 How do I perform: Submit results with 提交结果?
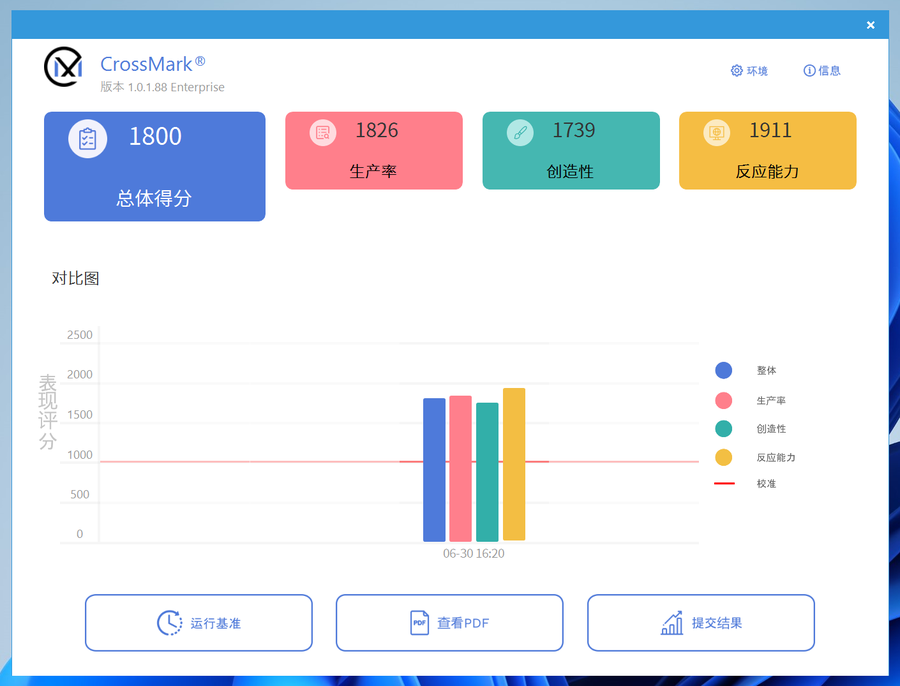pos(701,623)
